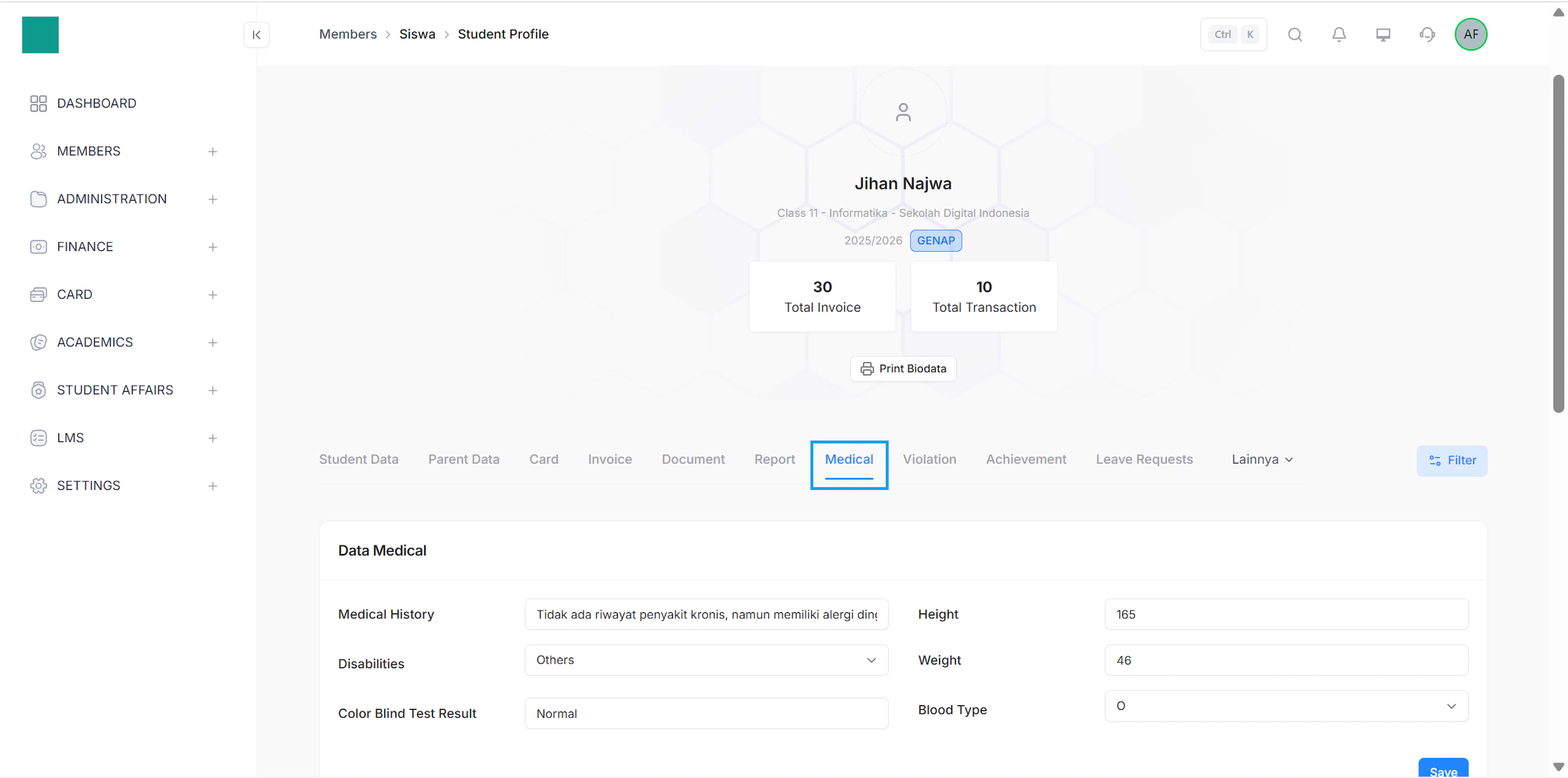The height and width of the screenshot is (778, 1568).
Task: Click the student name Jihan Najwa
Action: 903,183
